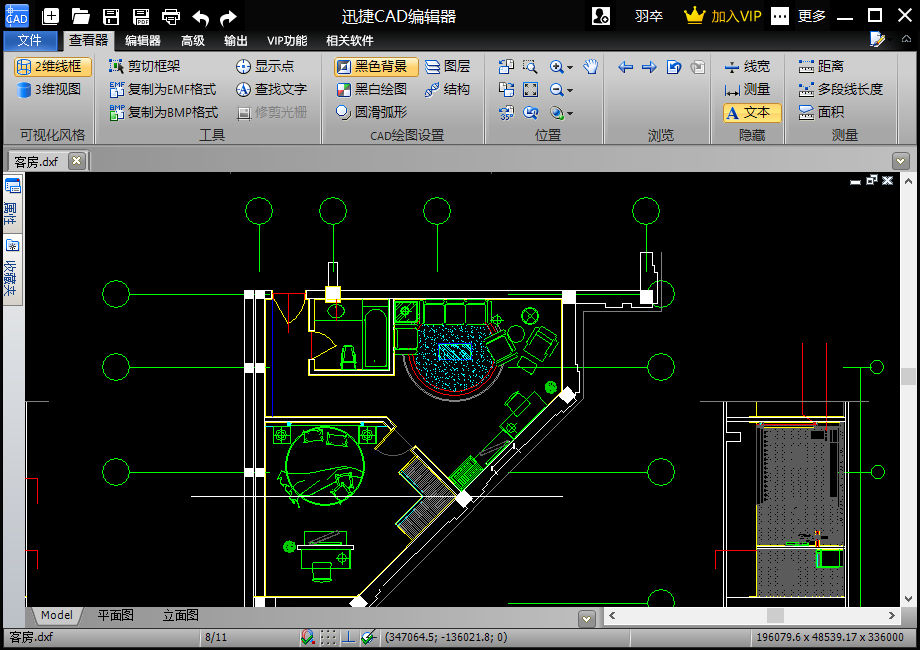Screen dimensions: 920x650
Task: Print the drawing with the printer icon
Action: pos(171,16)
